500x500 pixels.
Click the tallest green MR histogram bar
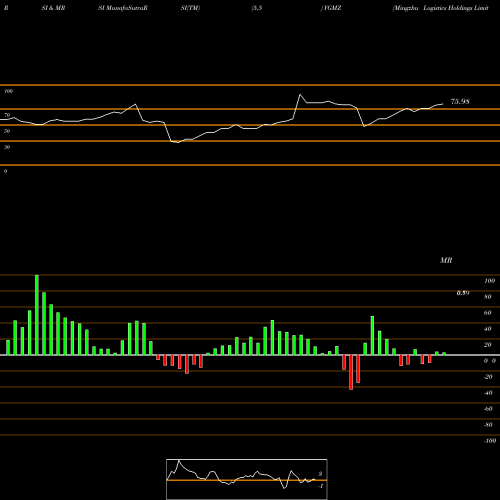pos(37,315)
